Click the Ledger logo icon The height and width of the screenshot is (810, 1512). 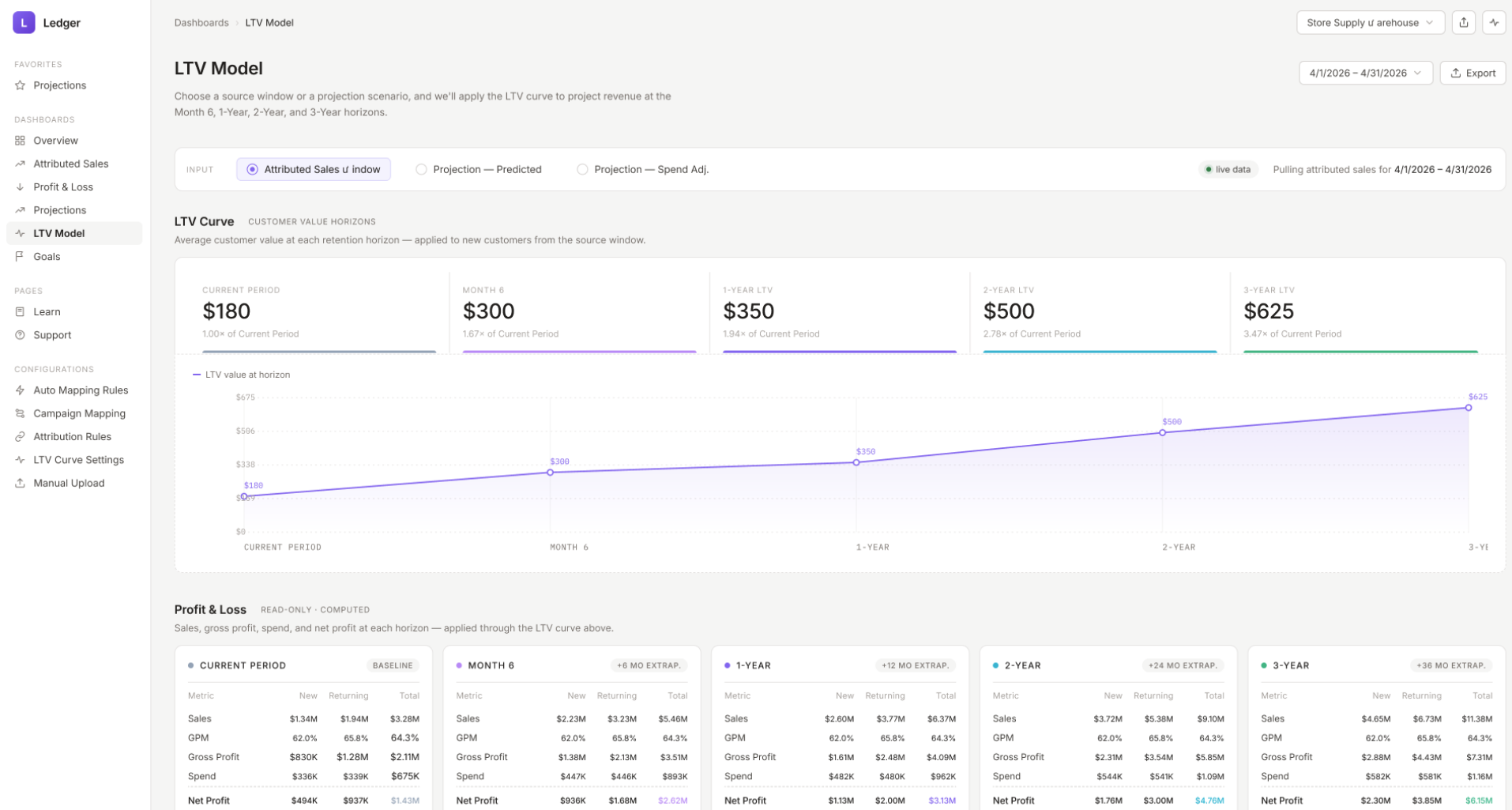(24, 23)
